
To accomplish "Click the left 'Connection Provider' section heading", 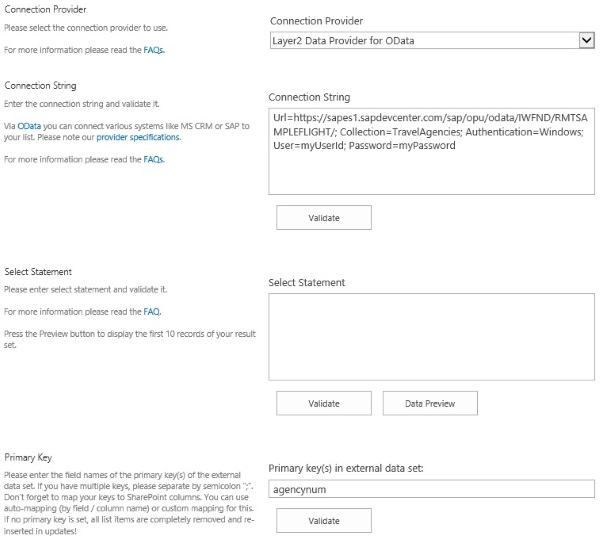I will coord(45,10).
